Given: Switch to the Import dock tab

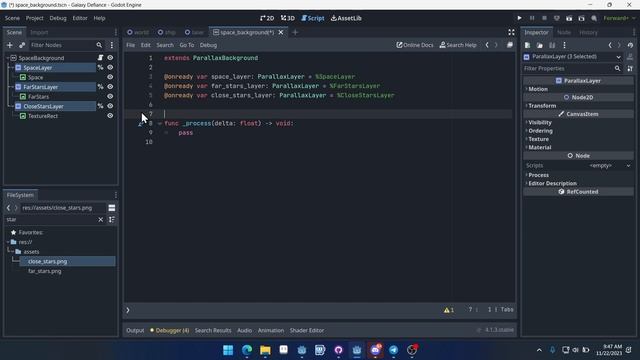Looking at the screenshot, I should coord(39,32).
